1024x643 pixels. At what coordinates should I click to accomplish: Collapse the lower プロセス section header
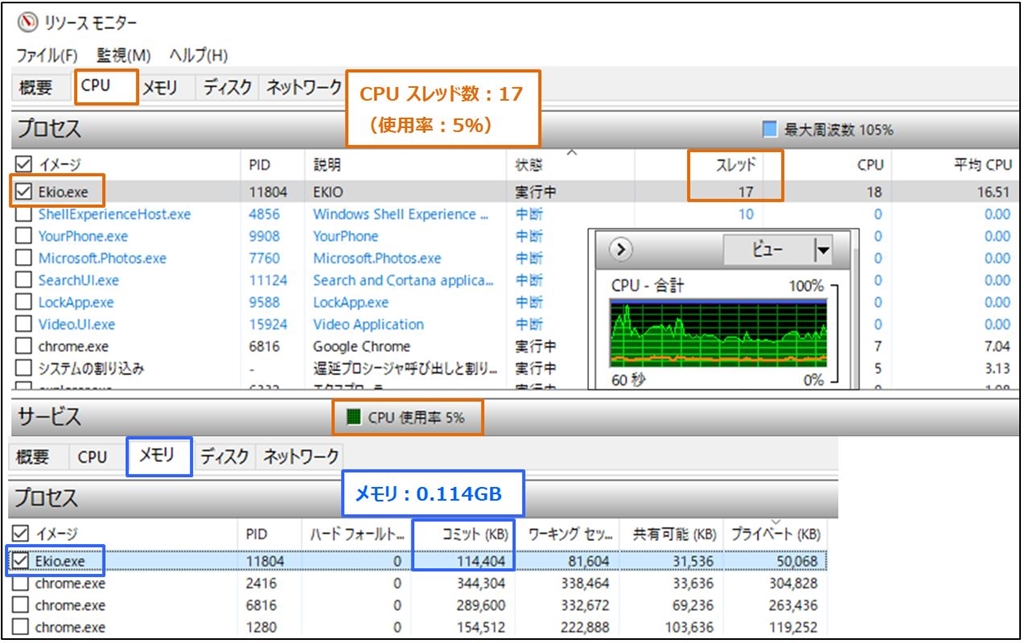[423, 498]
